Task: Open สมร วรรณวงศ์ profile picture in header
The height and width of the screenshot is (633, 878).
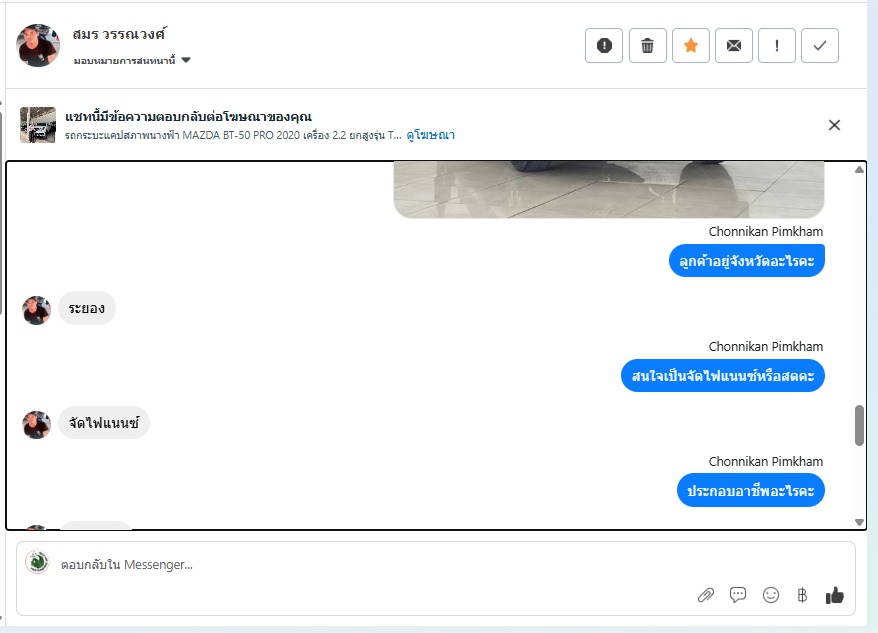Action: (x=38, y=45)
